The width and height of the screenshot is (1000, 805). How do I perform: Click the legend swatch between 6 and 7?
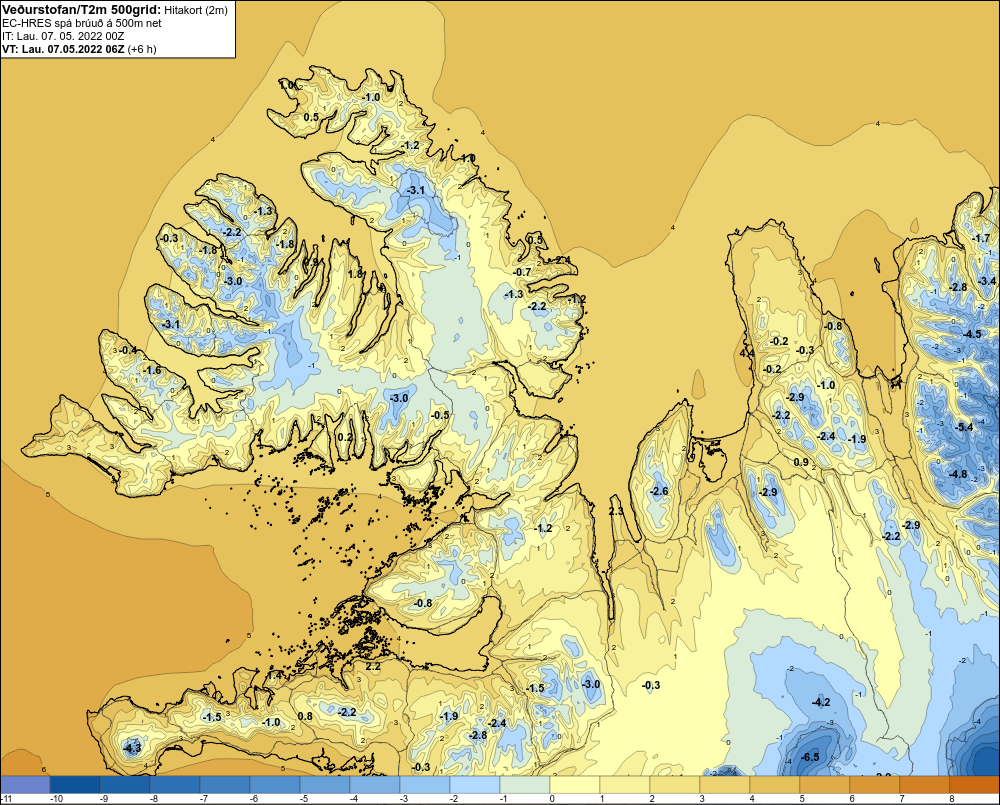[x=875, y=785]
